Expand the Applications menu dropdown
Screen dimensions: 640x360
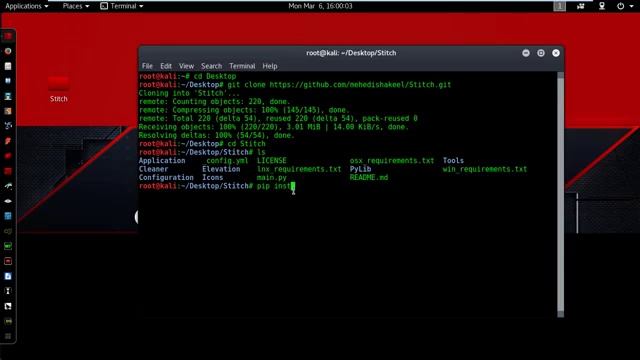[27, 6]
